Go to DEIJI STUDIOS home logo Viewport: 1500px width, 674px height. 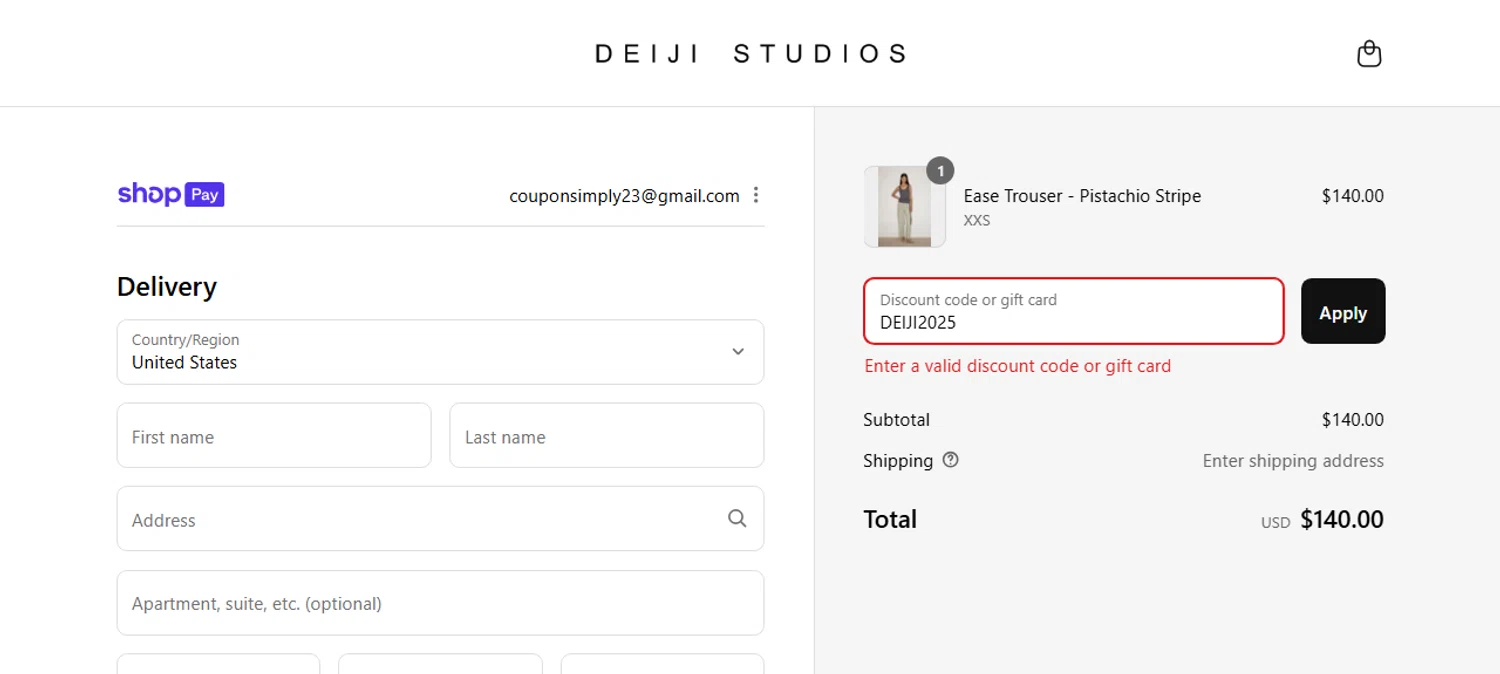[751, 53]
